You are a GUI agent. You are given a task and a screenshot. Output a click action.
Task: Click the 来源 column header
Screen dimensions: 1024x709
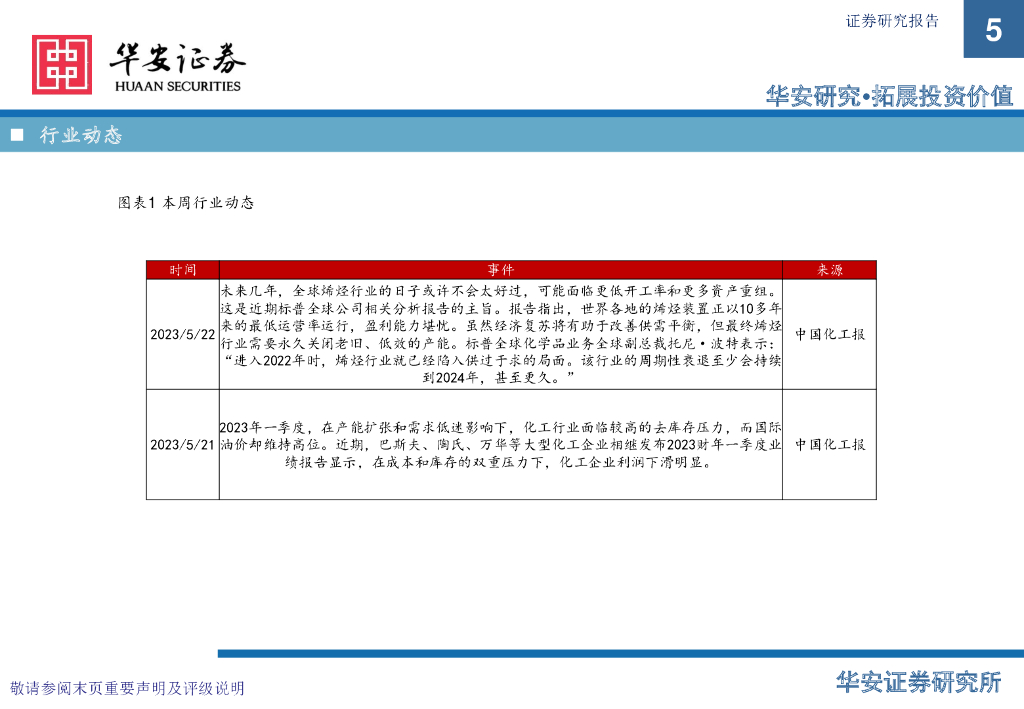[x=829, y=270]
